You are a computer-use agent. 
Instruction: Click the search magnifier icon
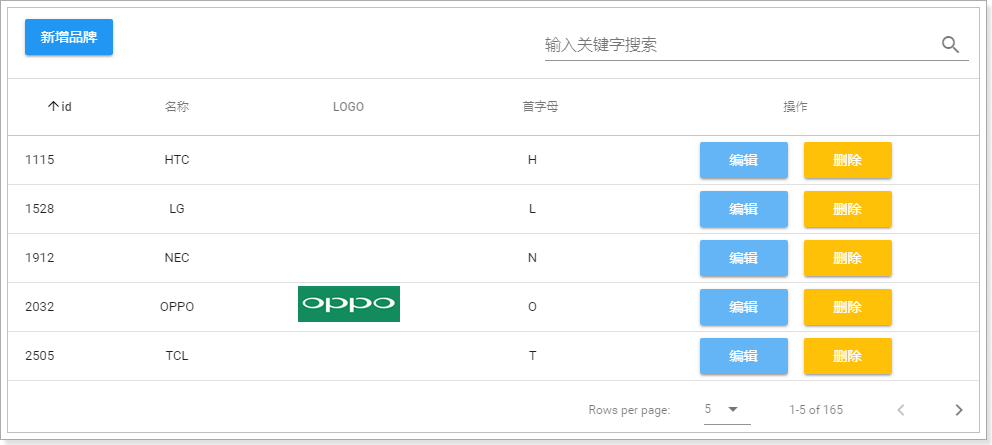click(x=950, y=45)
